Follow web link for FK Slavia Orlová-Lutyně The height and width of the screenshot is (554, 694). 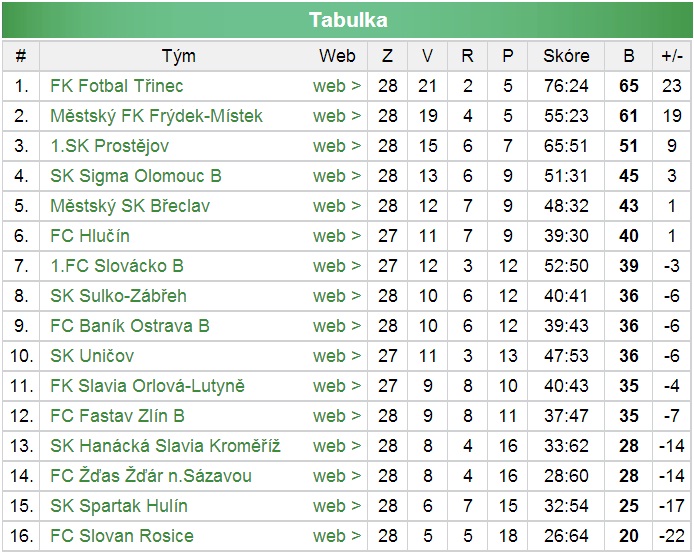click(x=337, y=386)
